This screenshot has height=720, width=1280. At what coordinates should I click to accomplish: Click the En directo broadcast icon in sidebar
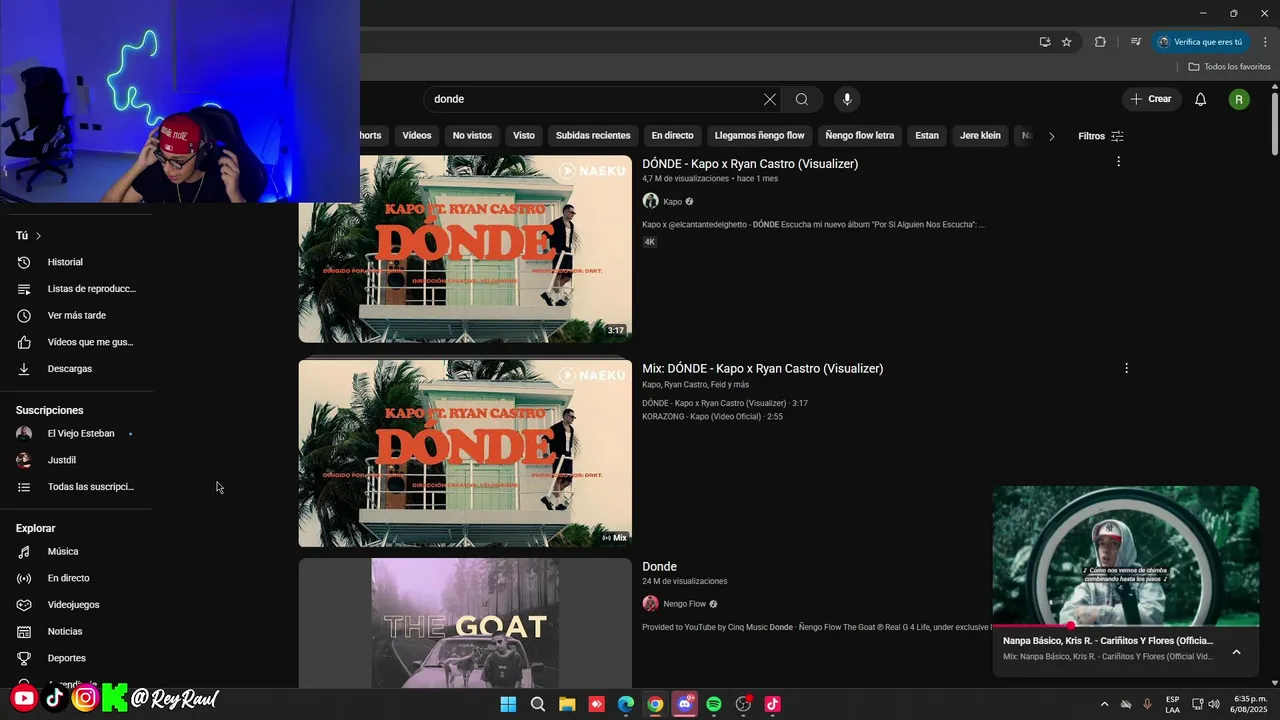click(x=24, y=578)
